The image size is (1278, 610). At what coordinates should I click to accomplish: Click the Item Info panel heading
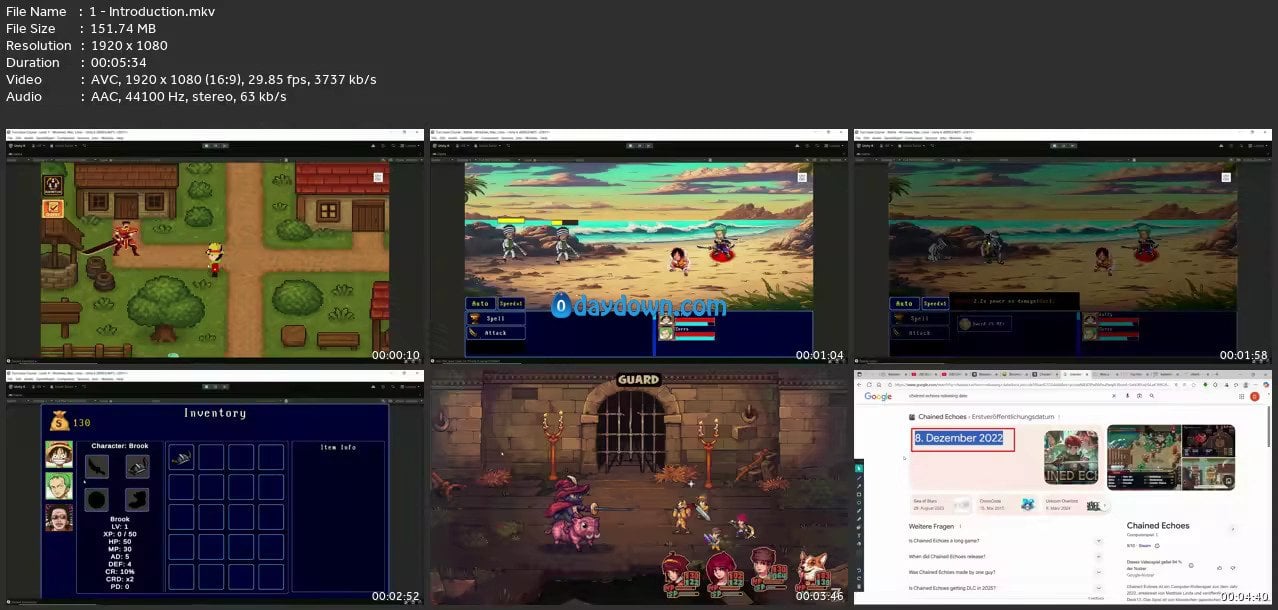point(338,447)
